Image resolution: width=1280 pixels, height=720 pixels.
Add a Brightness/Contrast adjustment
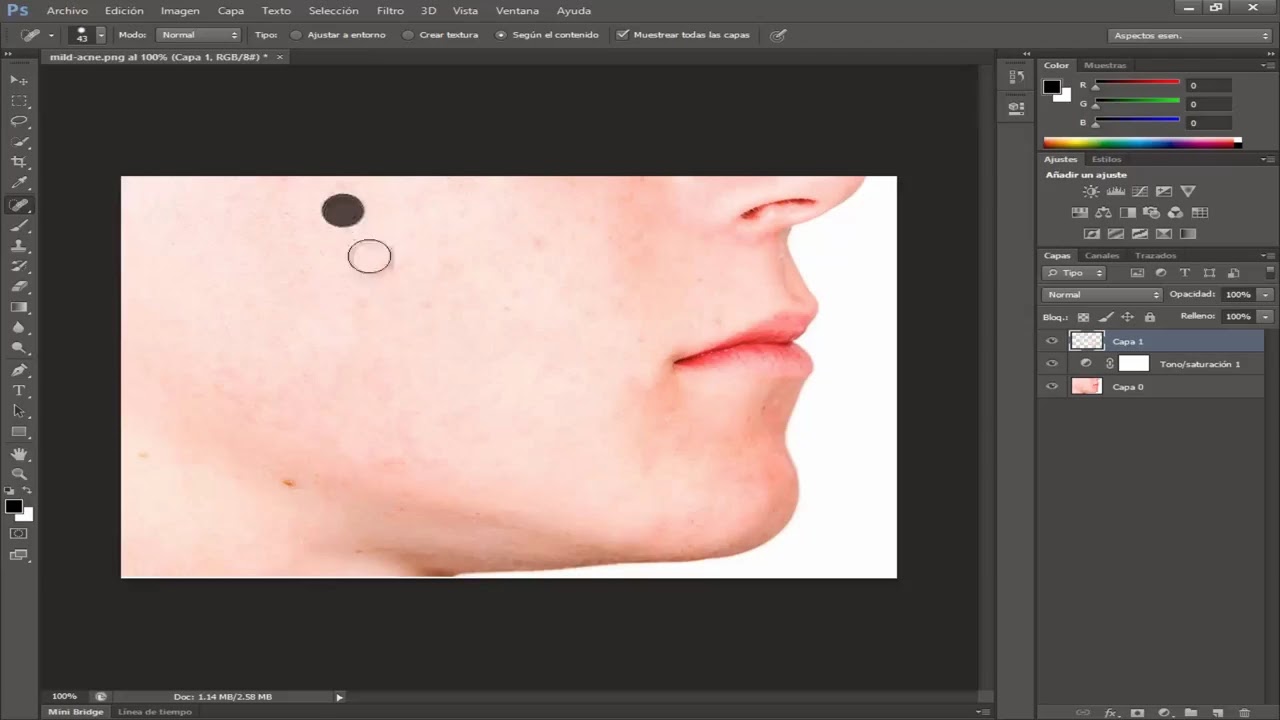tap(1091, 191)
